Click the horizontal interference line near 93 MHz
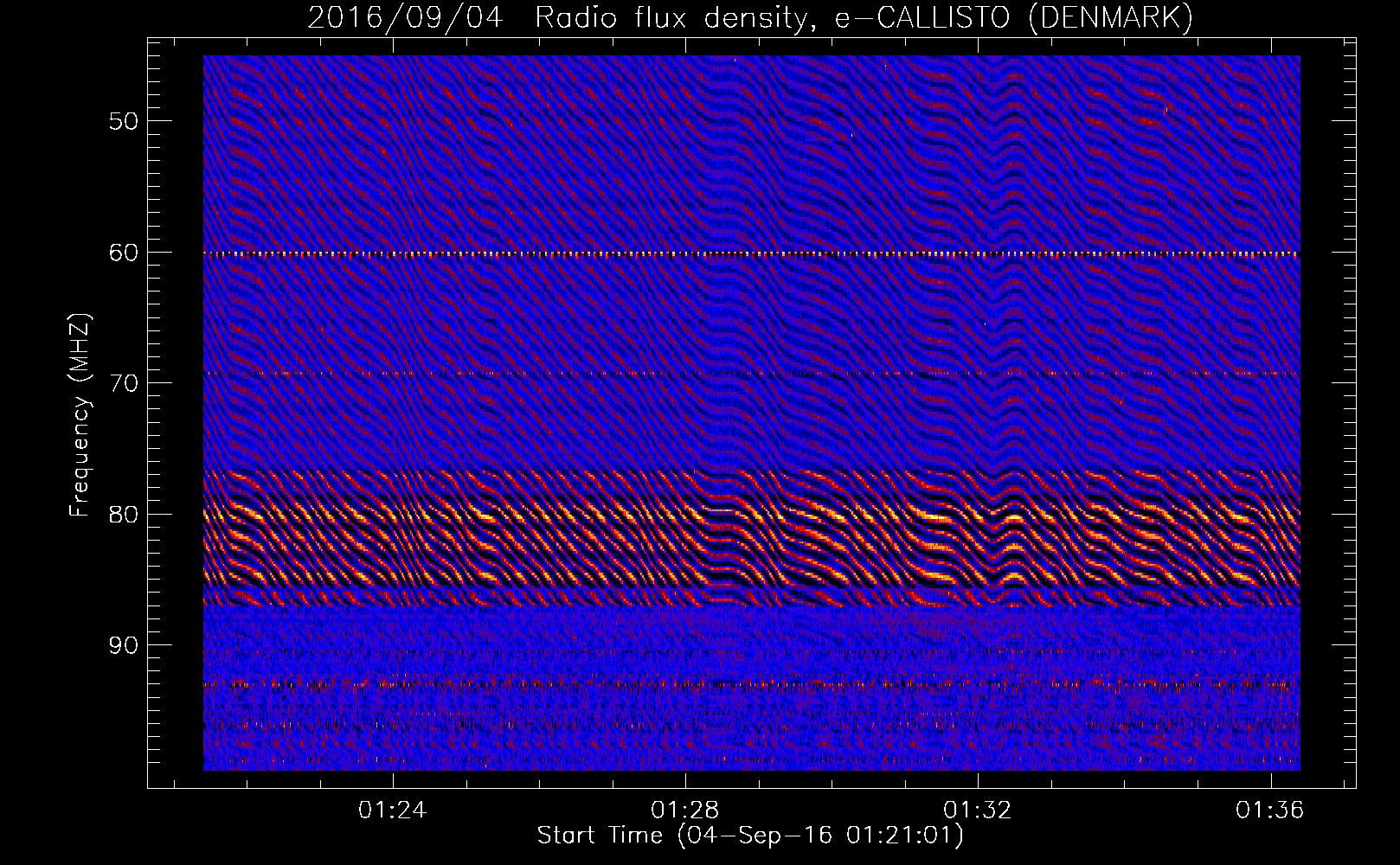The width and height of the screenshot is (1400, 865). tap(752, 685)
